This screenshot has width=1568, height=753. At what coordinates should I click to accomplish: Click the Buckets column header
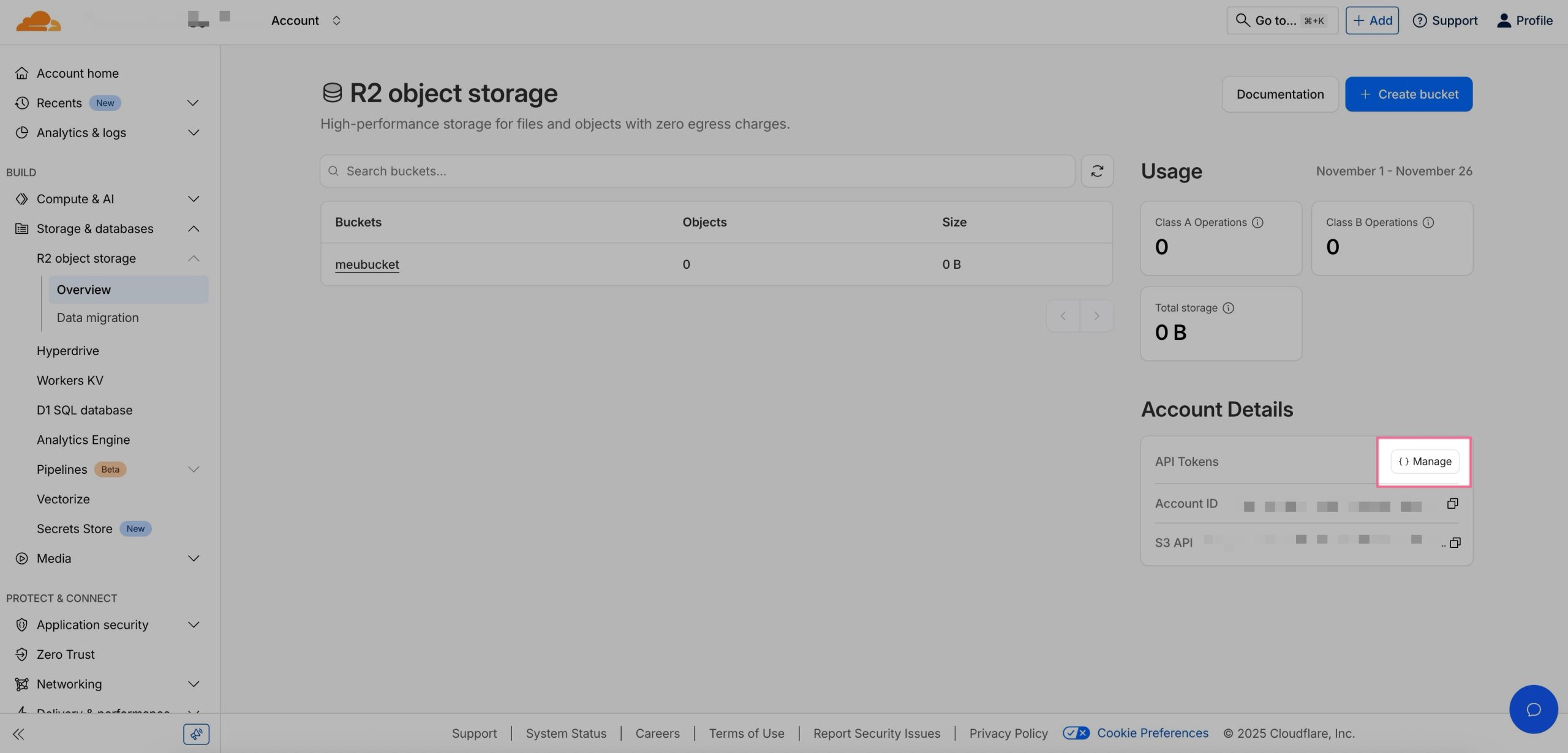click(x=358, y=222)
